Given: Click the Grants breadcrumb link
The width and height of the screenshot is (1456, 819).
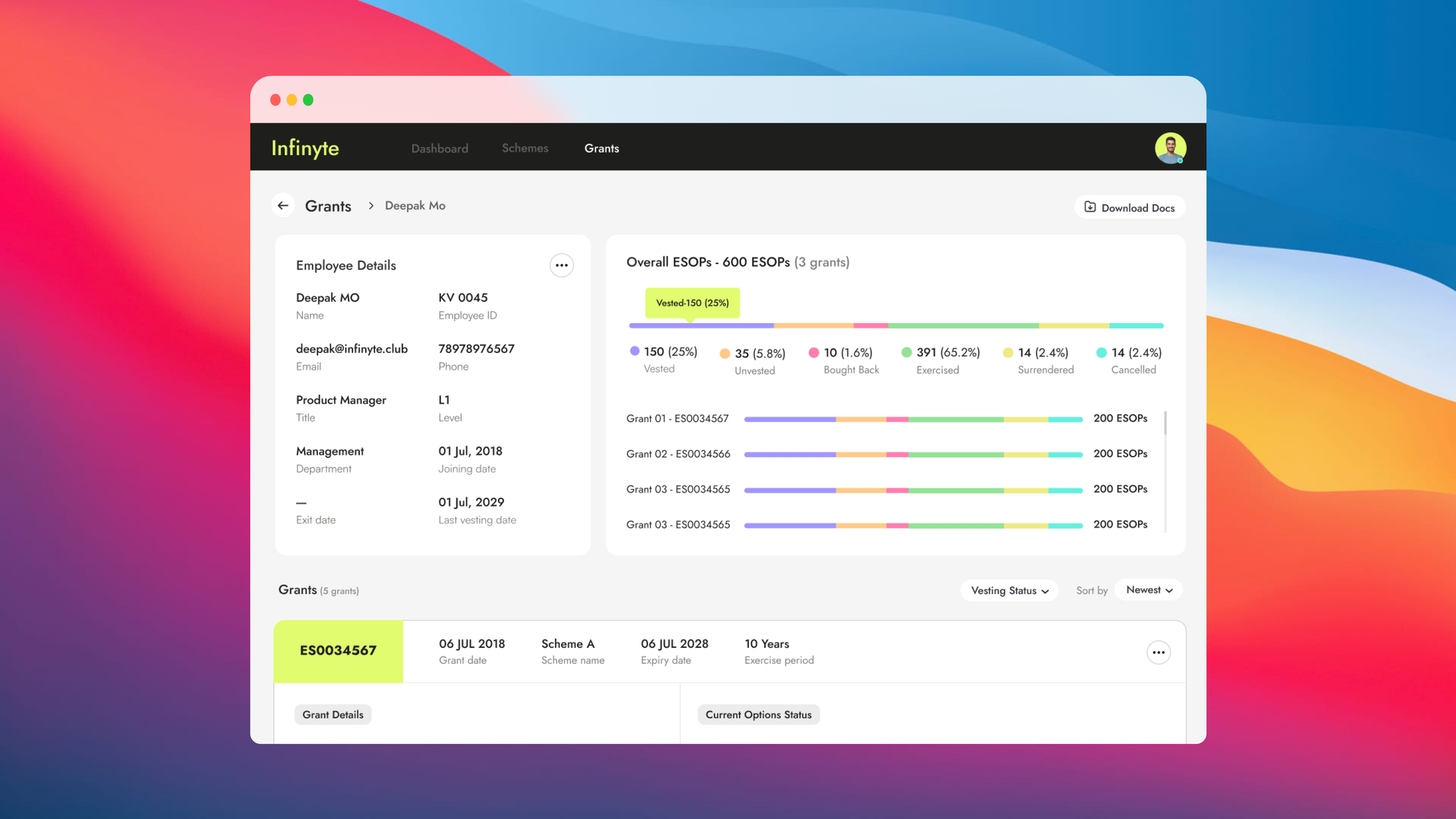Looking at the screenshot, I should pyautogui.click(x=328, y=206).
